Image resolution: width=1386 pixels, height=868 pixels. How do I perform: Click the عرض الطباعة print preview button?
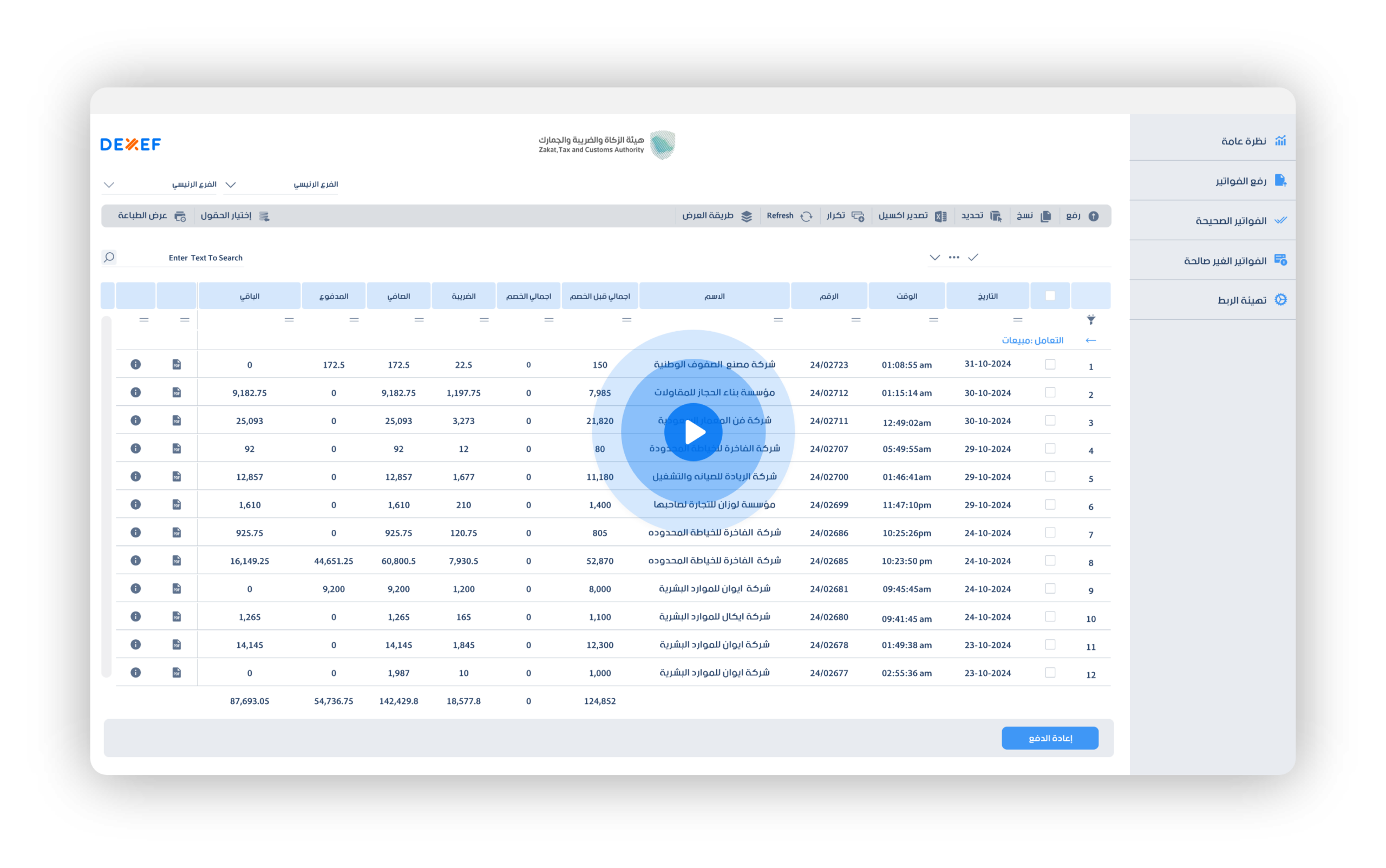[x=152, y=216]
